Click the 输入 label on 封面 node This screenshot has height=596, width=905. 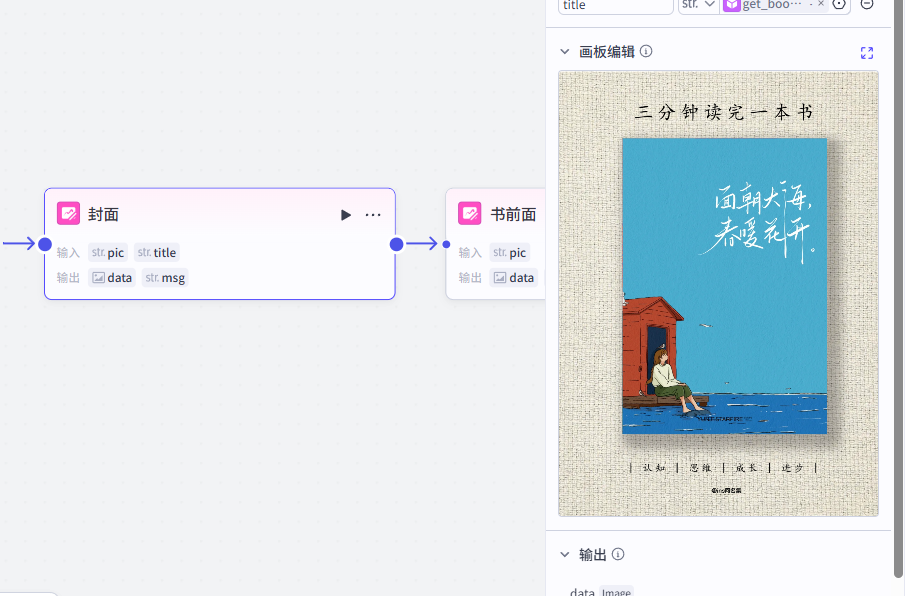68,253
